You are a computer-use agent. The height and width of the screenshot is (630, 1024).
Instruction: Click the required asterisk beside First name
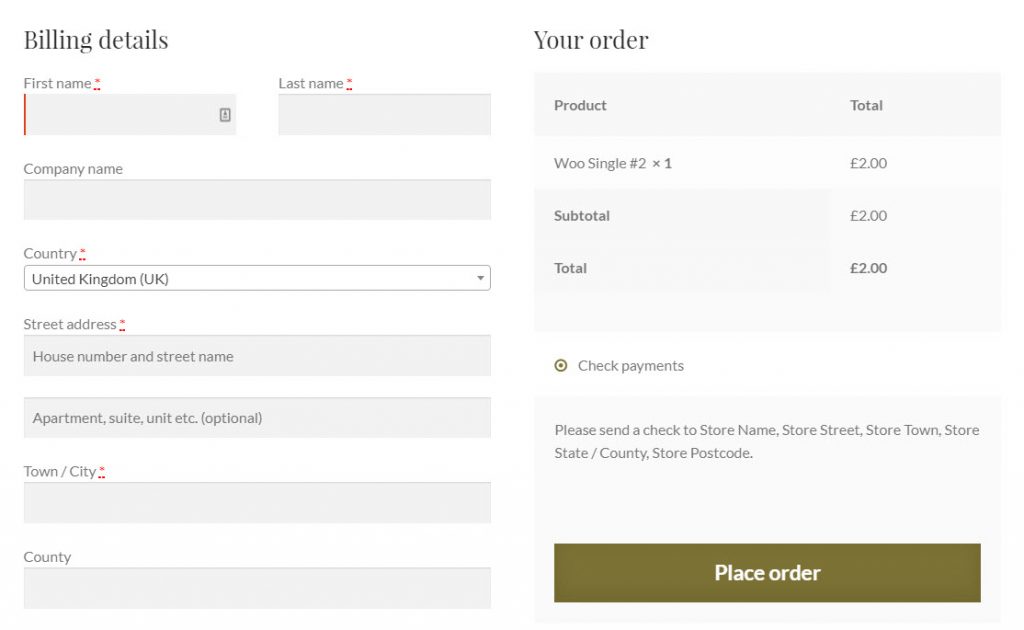coord(97,83)
